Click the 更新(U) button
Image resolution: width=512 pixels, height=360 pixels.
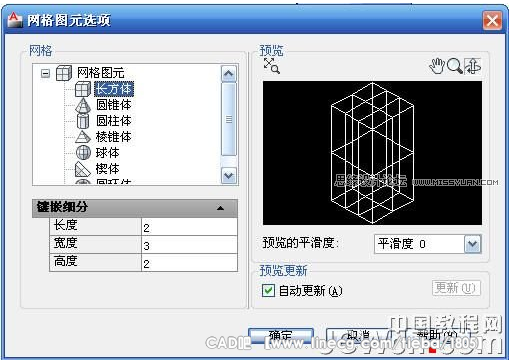pos(456,288)
